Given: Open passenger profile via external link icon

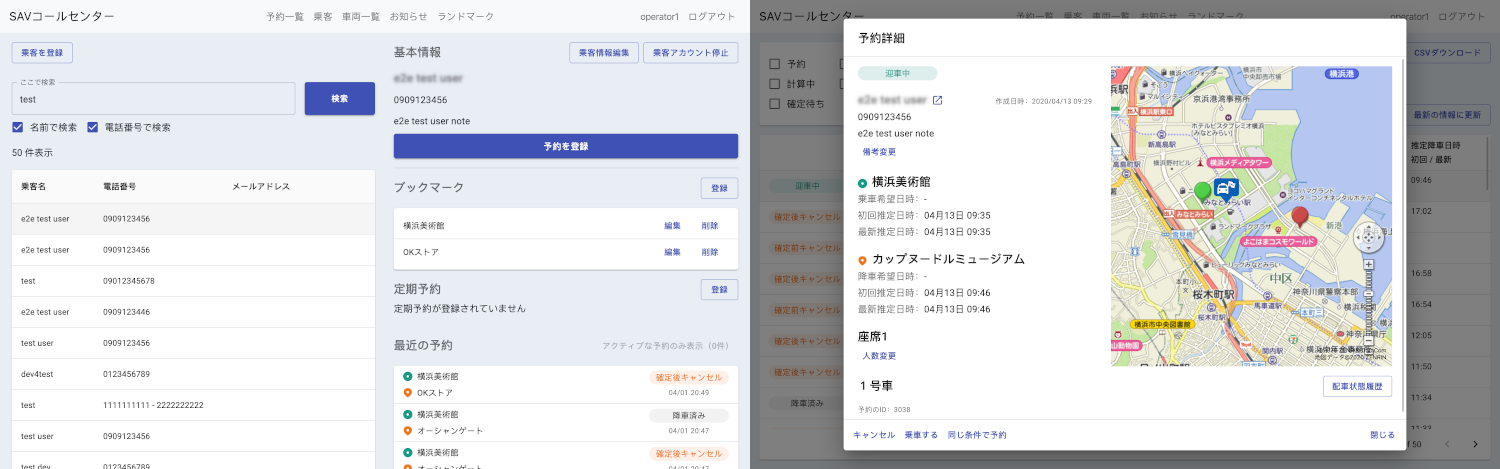Looking at the screenshot, I should pyautogui.click(x=937, y=100).
